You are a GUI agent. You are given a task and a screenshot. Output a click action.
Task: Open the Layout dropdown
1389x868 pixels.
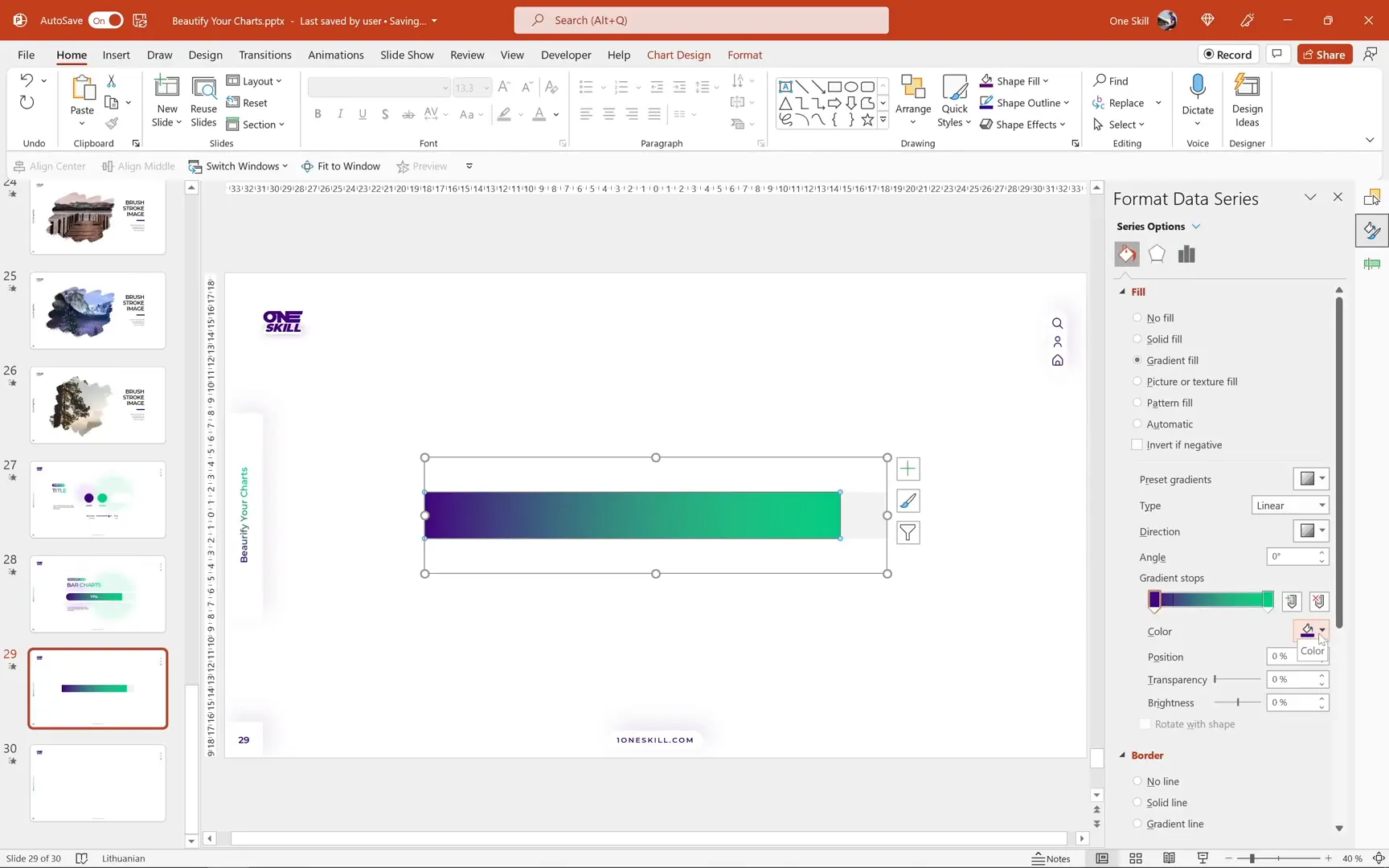tap(254, 81)
